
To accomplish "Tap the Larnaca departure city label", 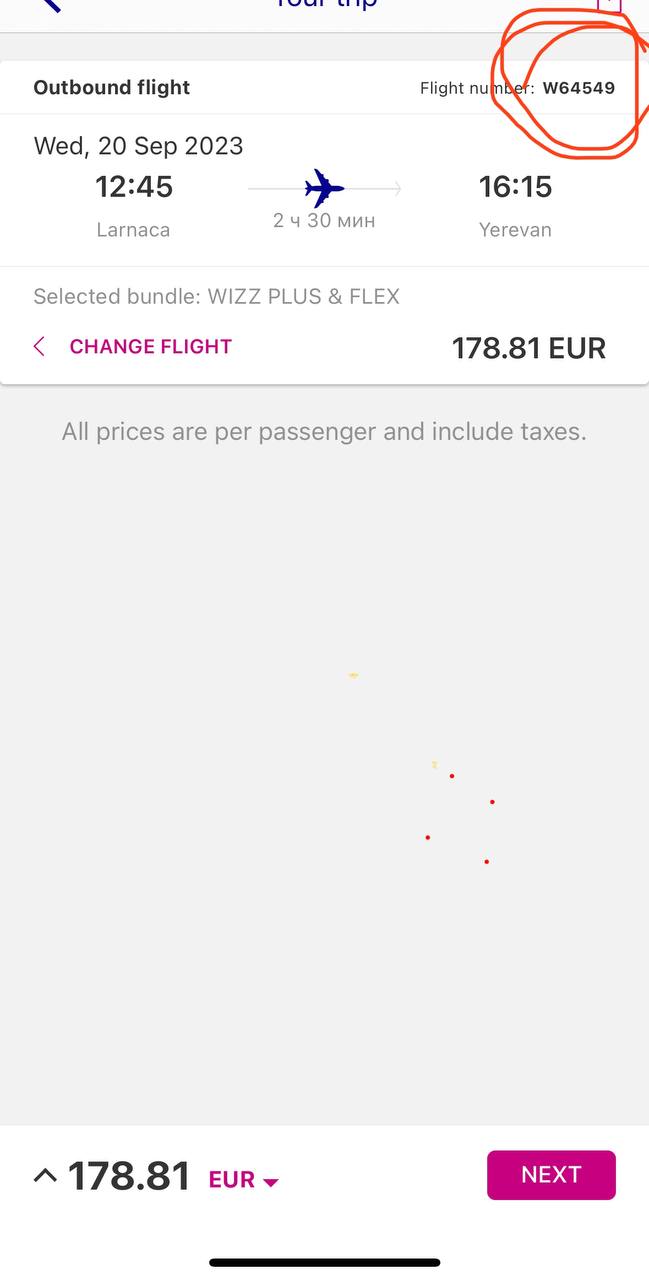I will 133,230.
